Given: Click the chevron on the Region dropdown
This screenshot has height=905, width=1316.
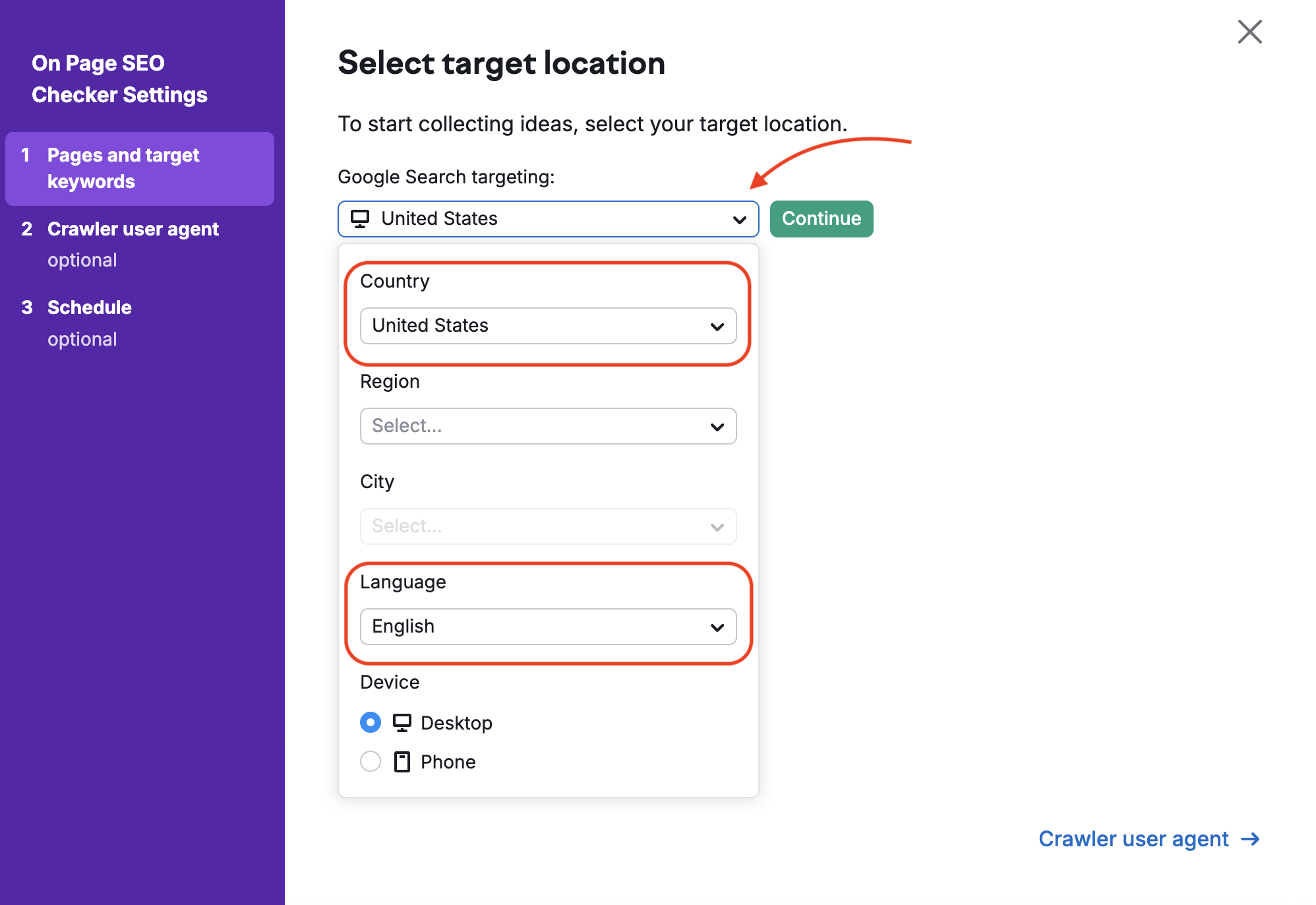Looking at the screenshot, I should (x=717, y=426).
